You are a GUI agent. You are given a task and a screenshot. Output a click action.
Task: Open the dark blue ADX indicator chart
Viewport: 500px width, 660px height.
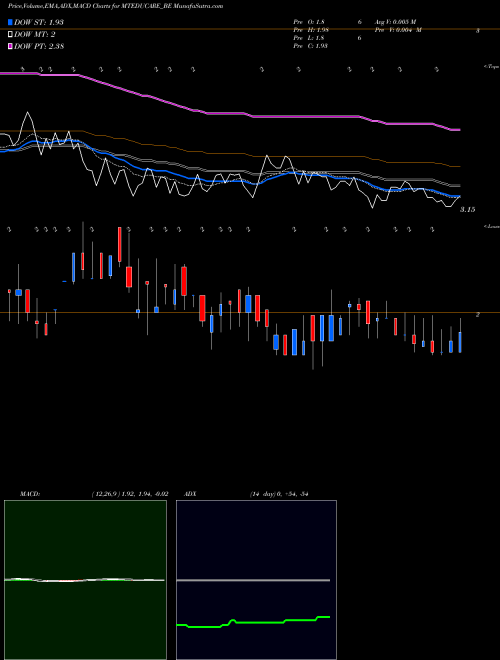coord(256,580)
